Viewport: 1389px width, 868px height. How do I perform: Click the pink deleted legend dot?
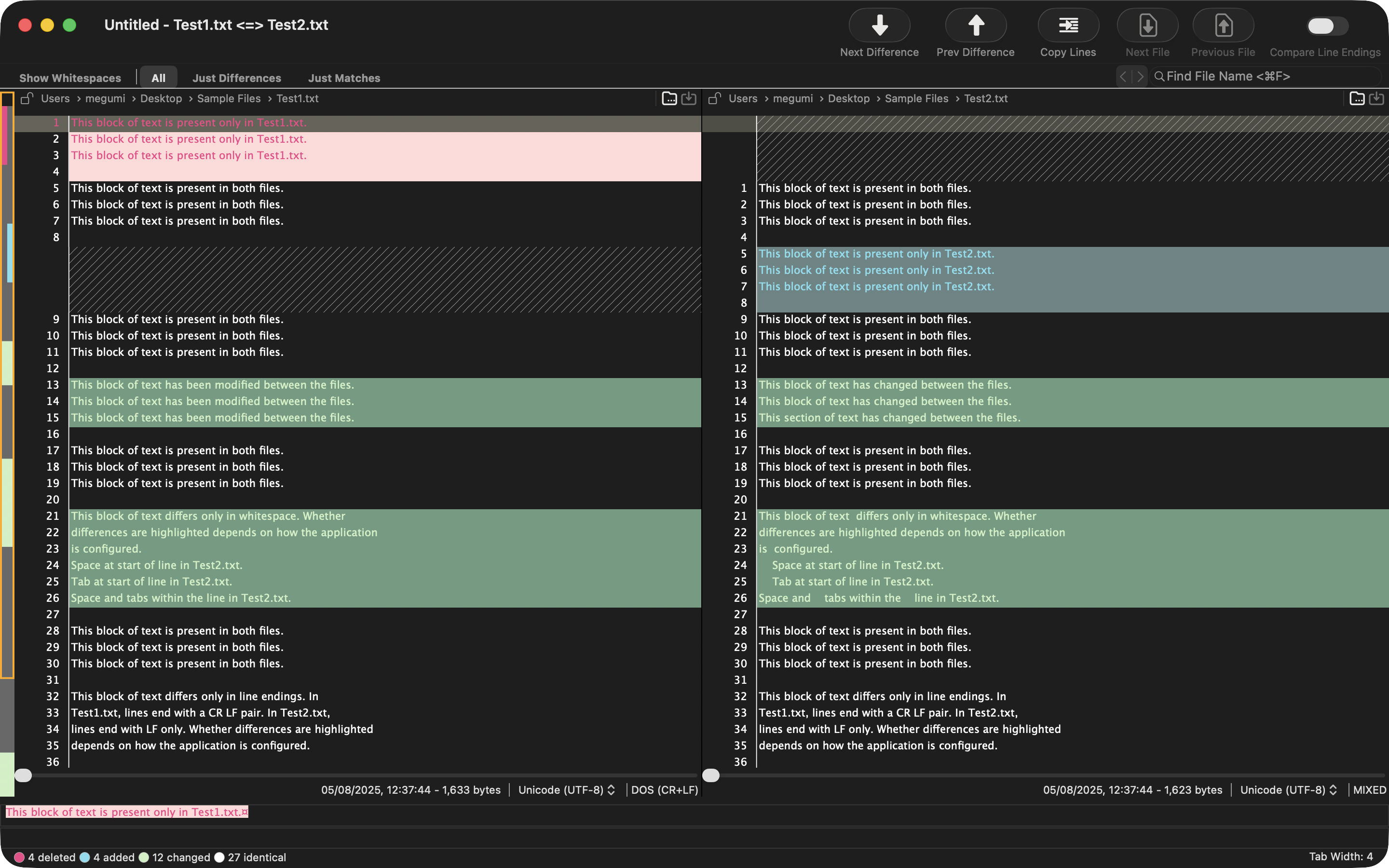point(19,857)
